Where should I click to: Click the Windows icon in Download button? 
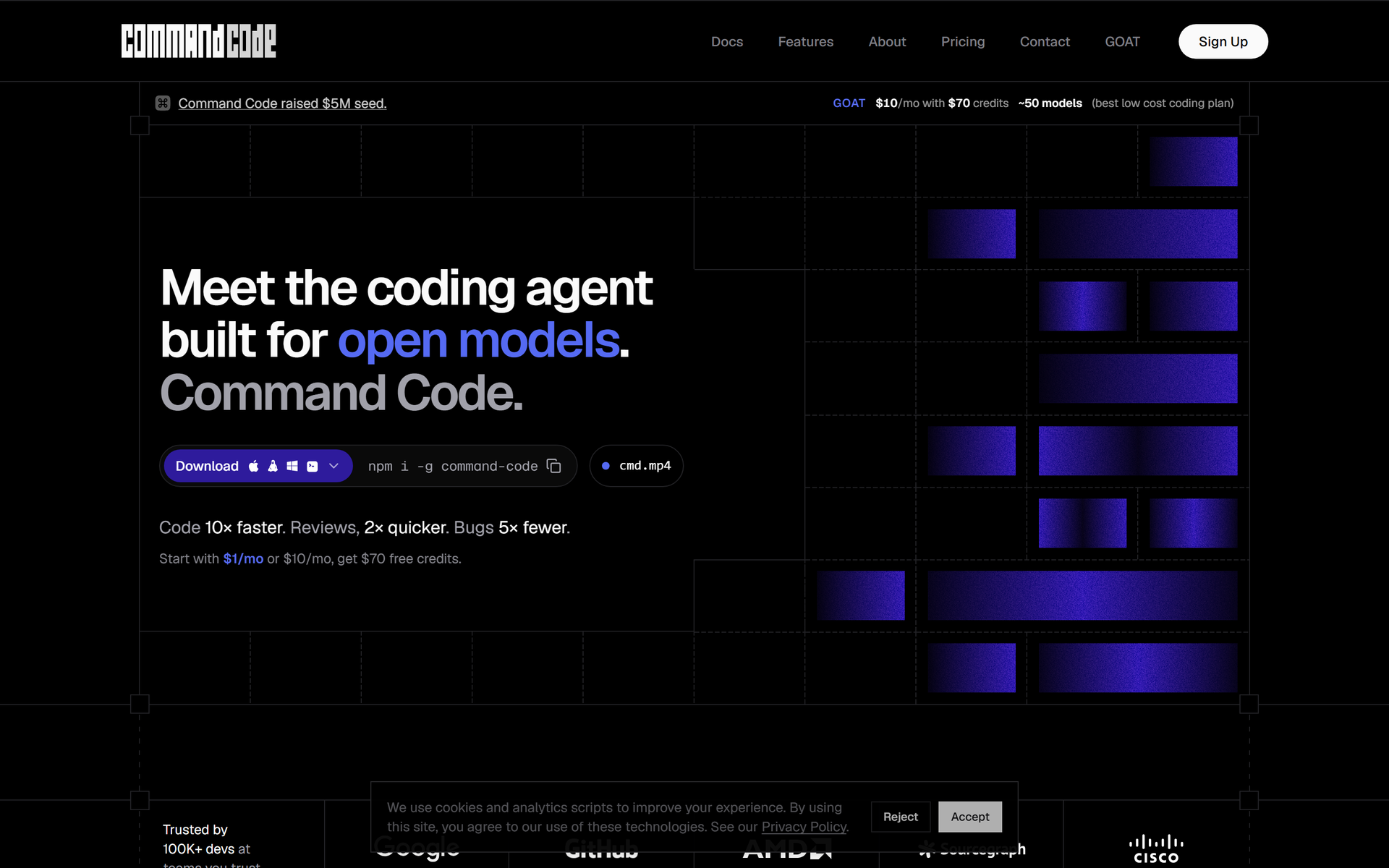coord(292,466)
